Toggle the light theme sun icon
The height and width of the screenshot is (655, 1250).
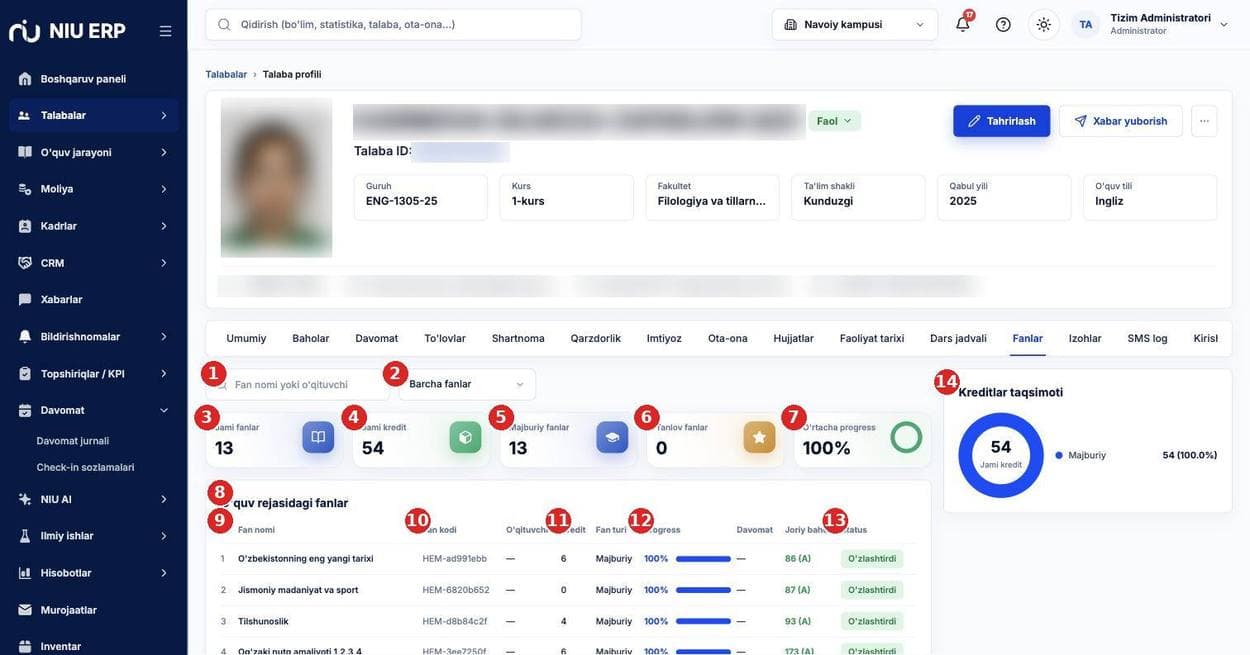point(1044,24)
